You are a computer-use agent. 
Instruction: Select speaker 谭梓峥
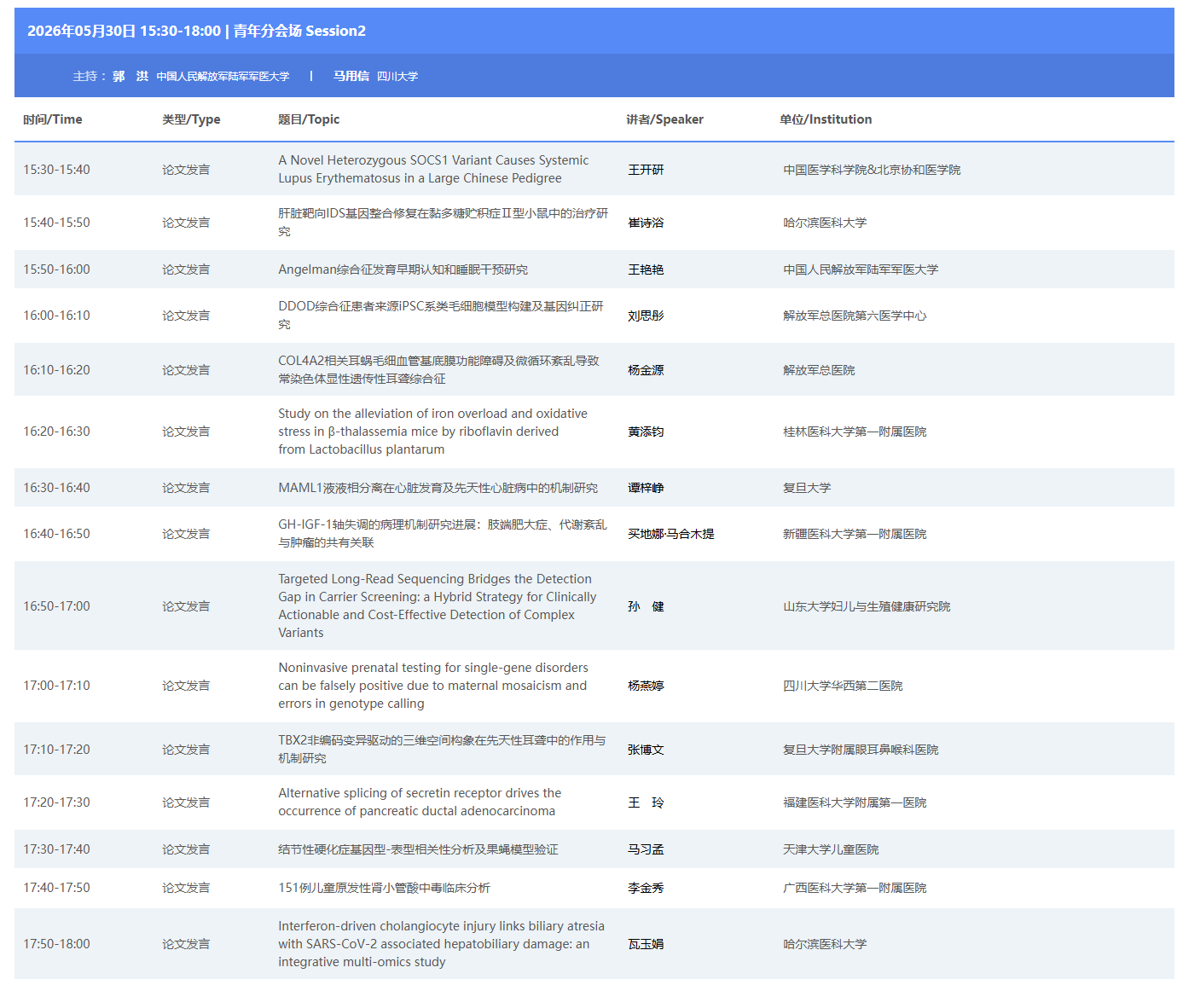click(646, 488)
